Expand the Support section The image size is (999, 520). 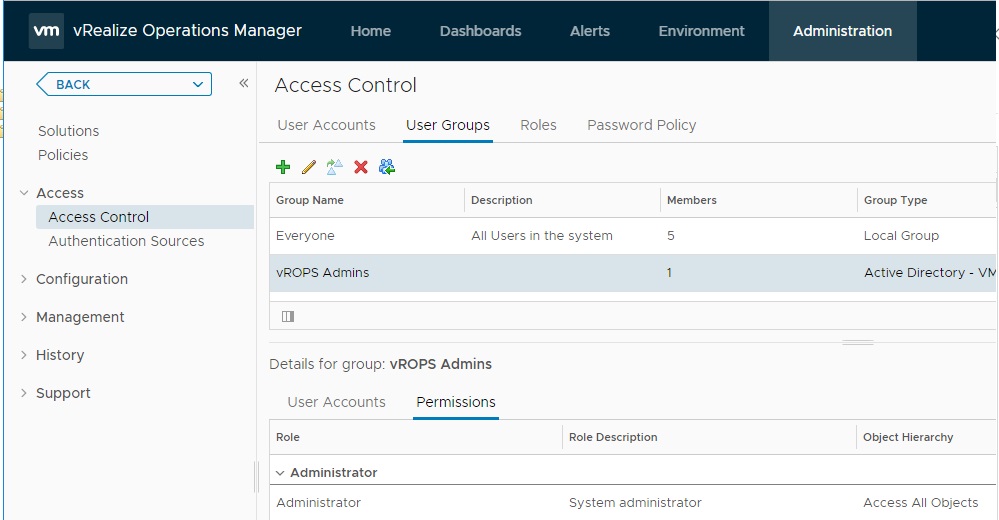click(x=24, y=393)
